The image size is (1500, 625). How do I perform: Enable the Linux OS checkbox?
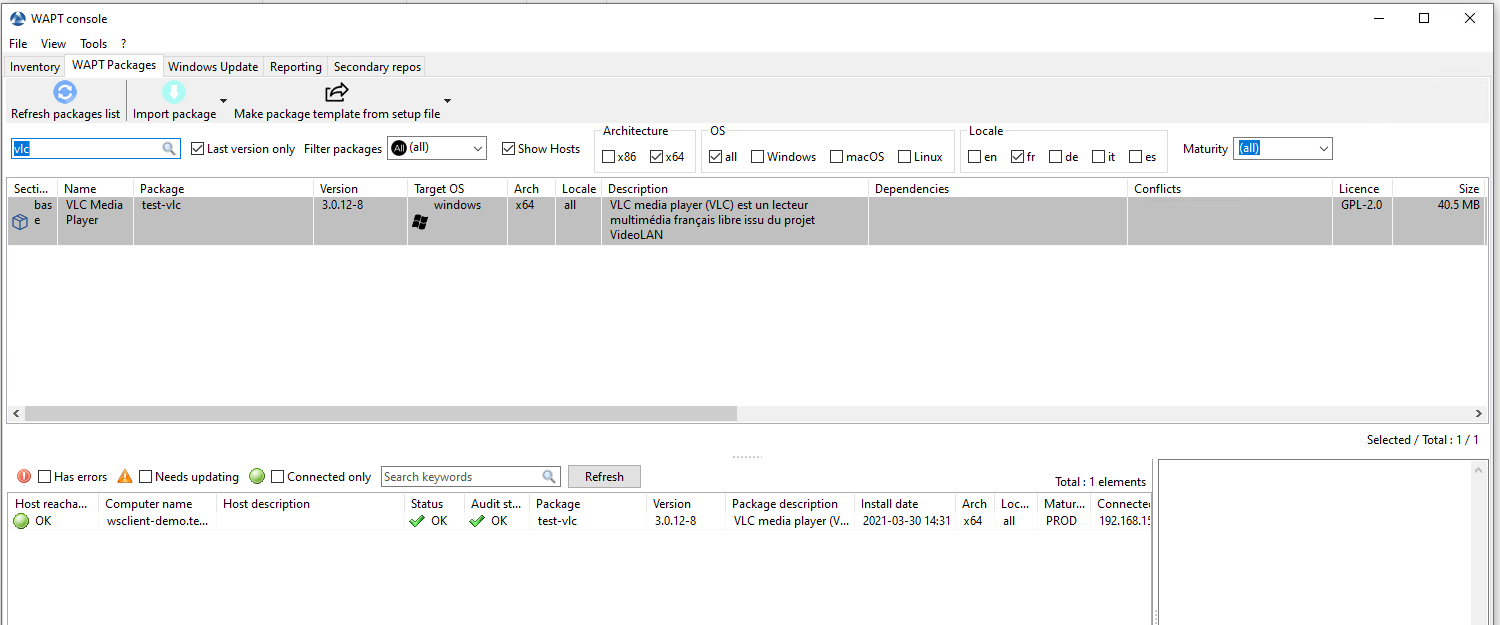click(904, 157)
